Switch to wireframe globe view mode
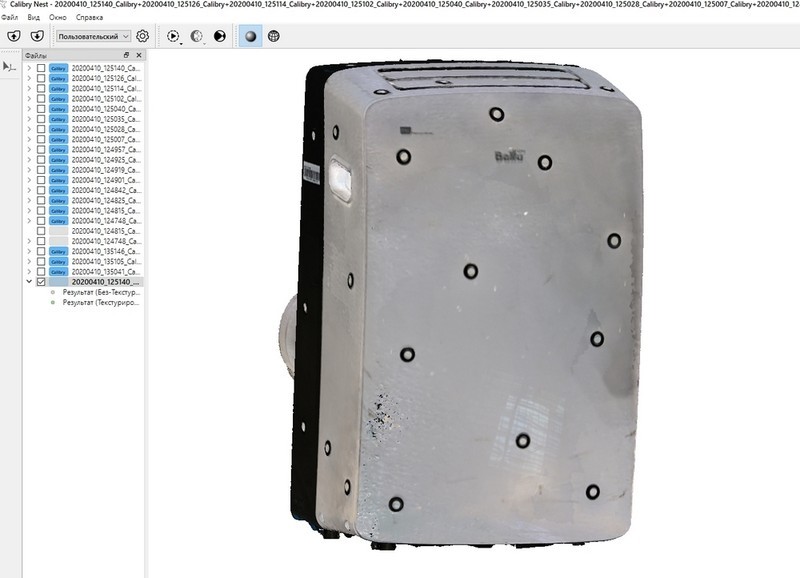This screenshot has width=800, height=578. point(273,36)
